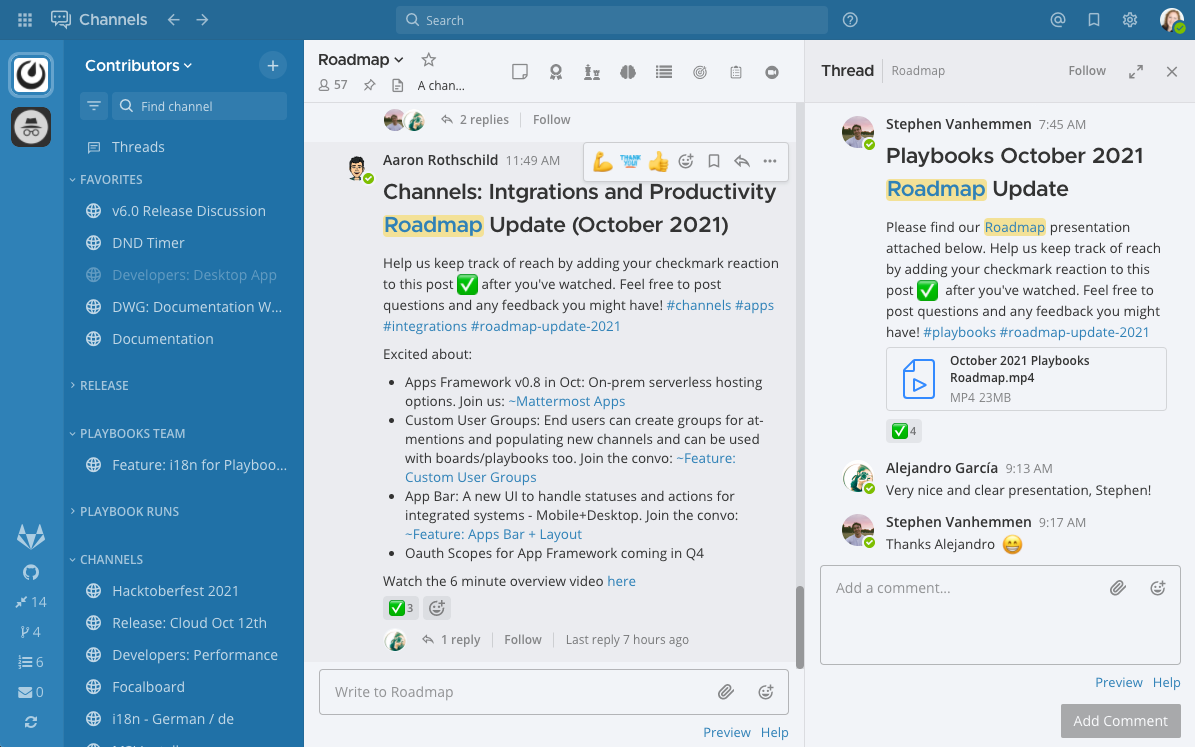The width and height of the screenshot is (1195, 747).
Task: Click the #roadmap-update-2021 hashtag link
Action: coord(546,326)
